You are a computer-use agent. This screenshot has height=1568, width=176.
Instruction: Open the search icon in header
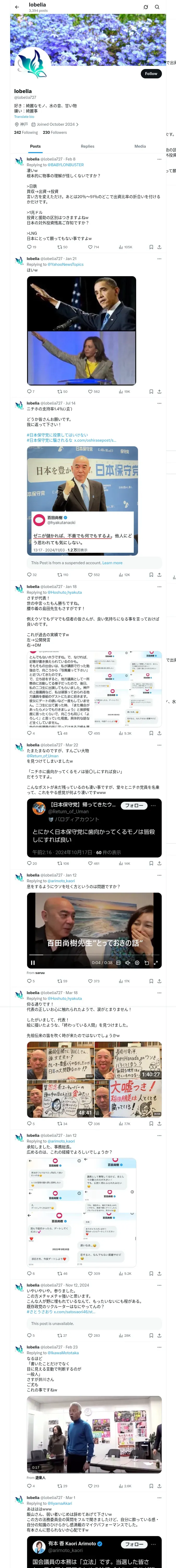pos(157,7)
